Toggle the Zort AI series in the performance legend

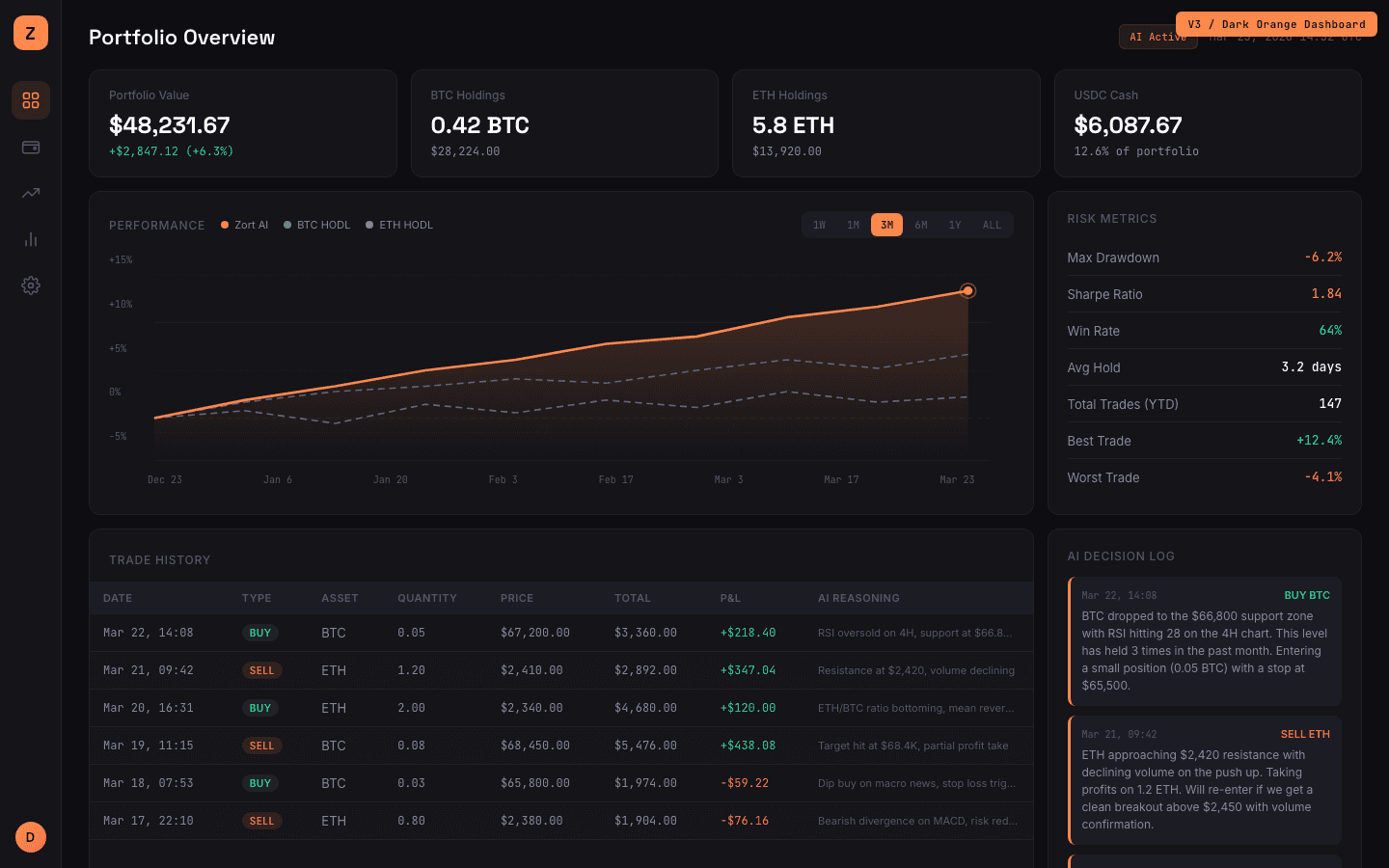coord(244,225)
